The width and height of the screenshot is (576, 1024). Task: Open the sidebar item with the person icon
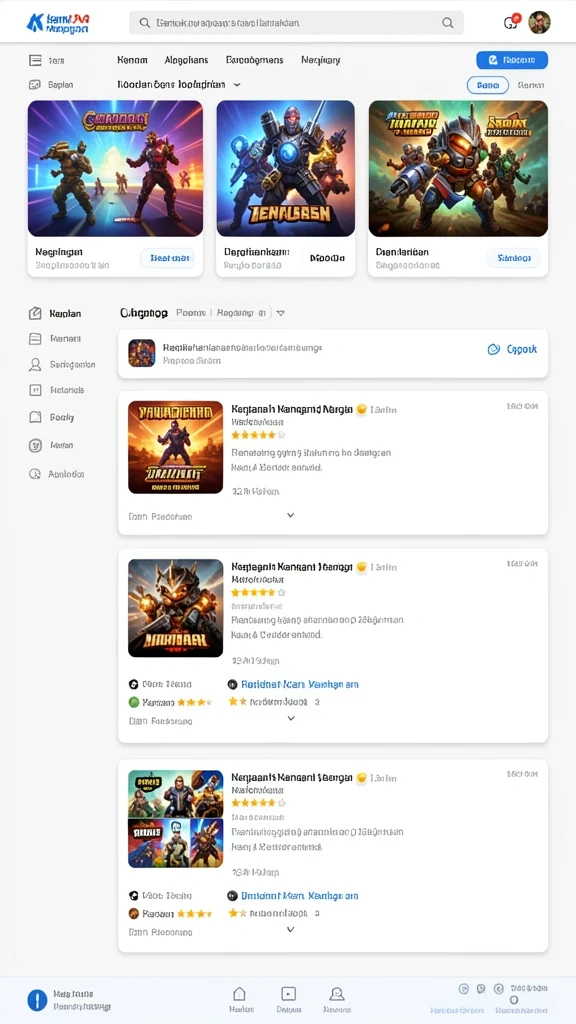[x=35, y=364]
